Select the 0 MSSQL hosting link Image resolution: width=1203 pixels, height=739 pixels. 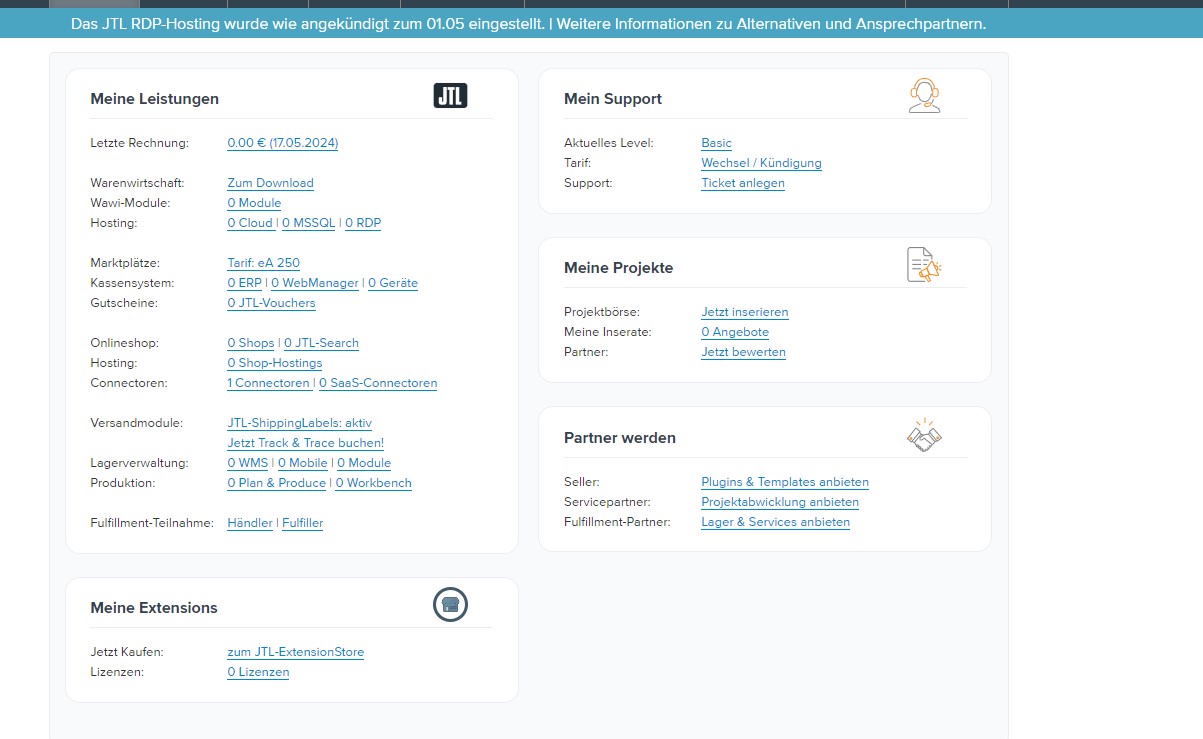309,223
